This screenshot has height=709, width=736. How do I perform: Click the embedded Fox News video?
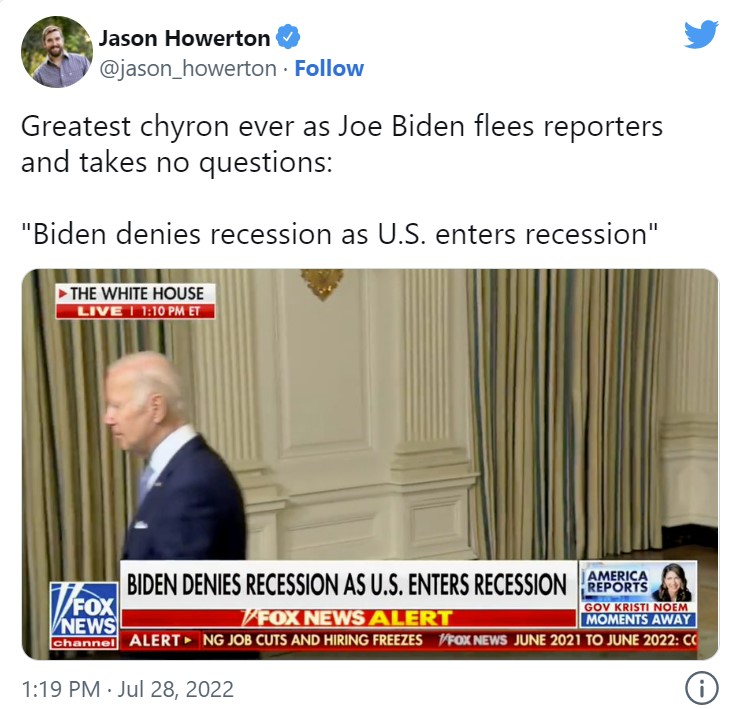click(x=370, y=464)
